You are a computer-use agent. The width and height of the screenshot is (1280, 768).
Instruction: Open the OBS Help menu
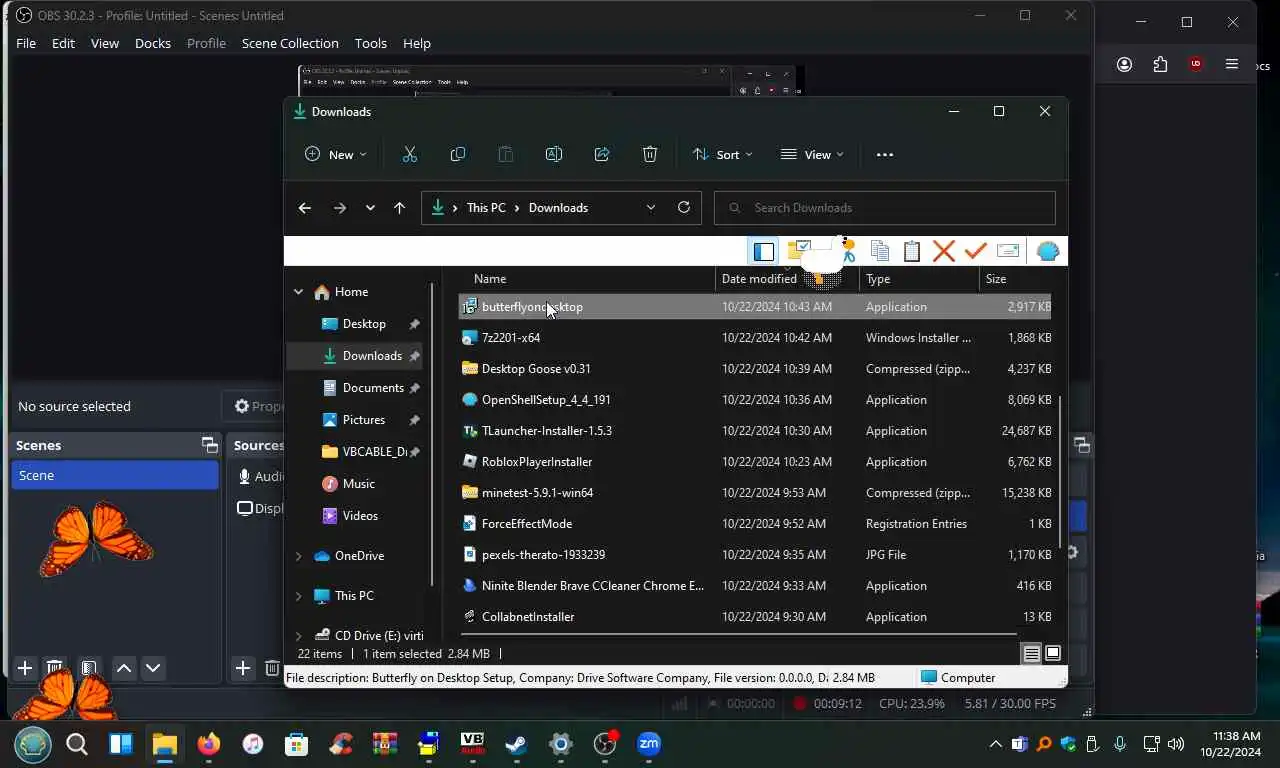[x=417, y=43]
